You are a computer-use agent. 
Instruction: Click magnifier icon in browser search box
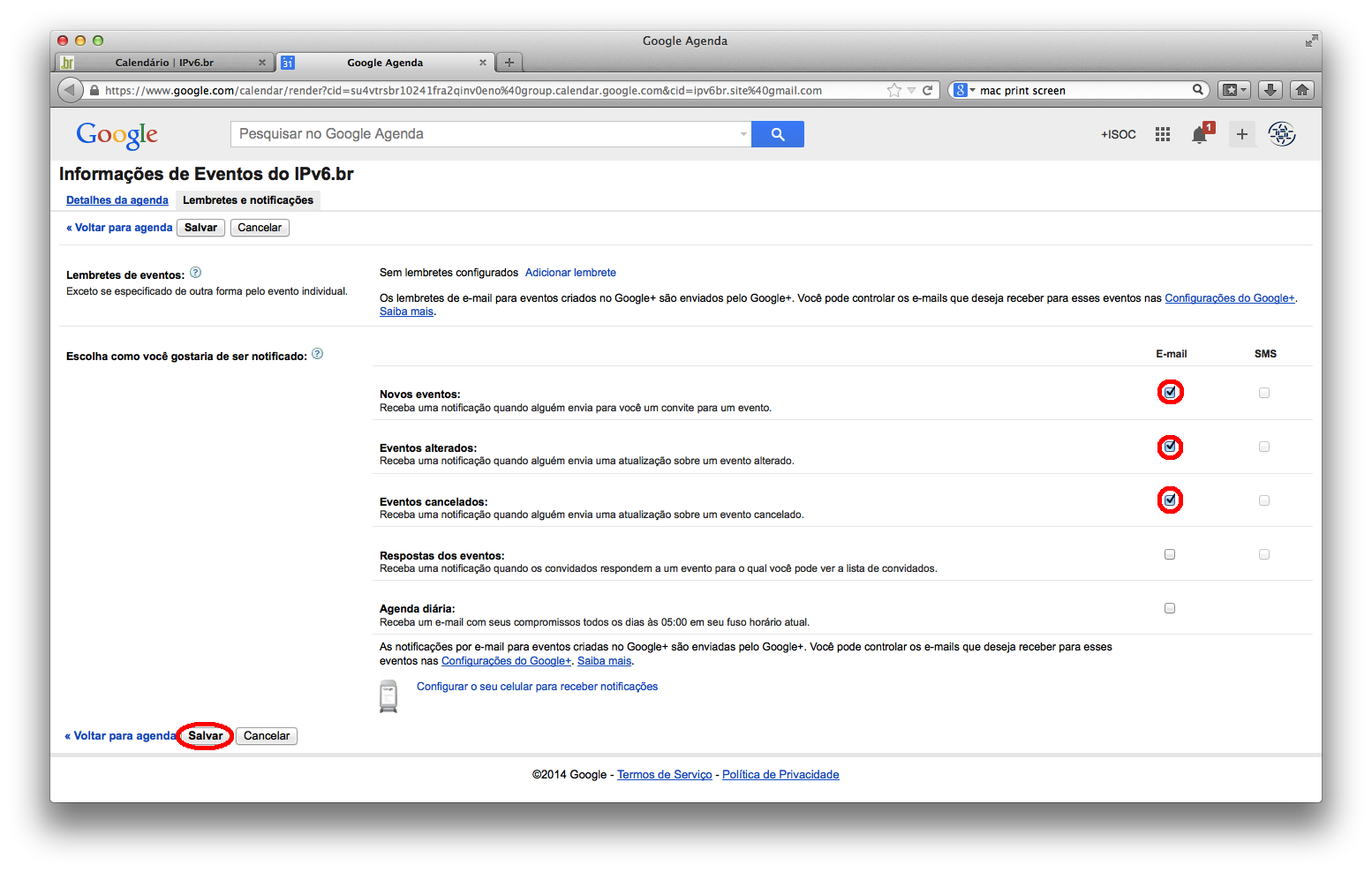(1198, 89)
